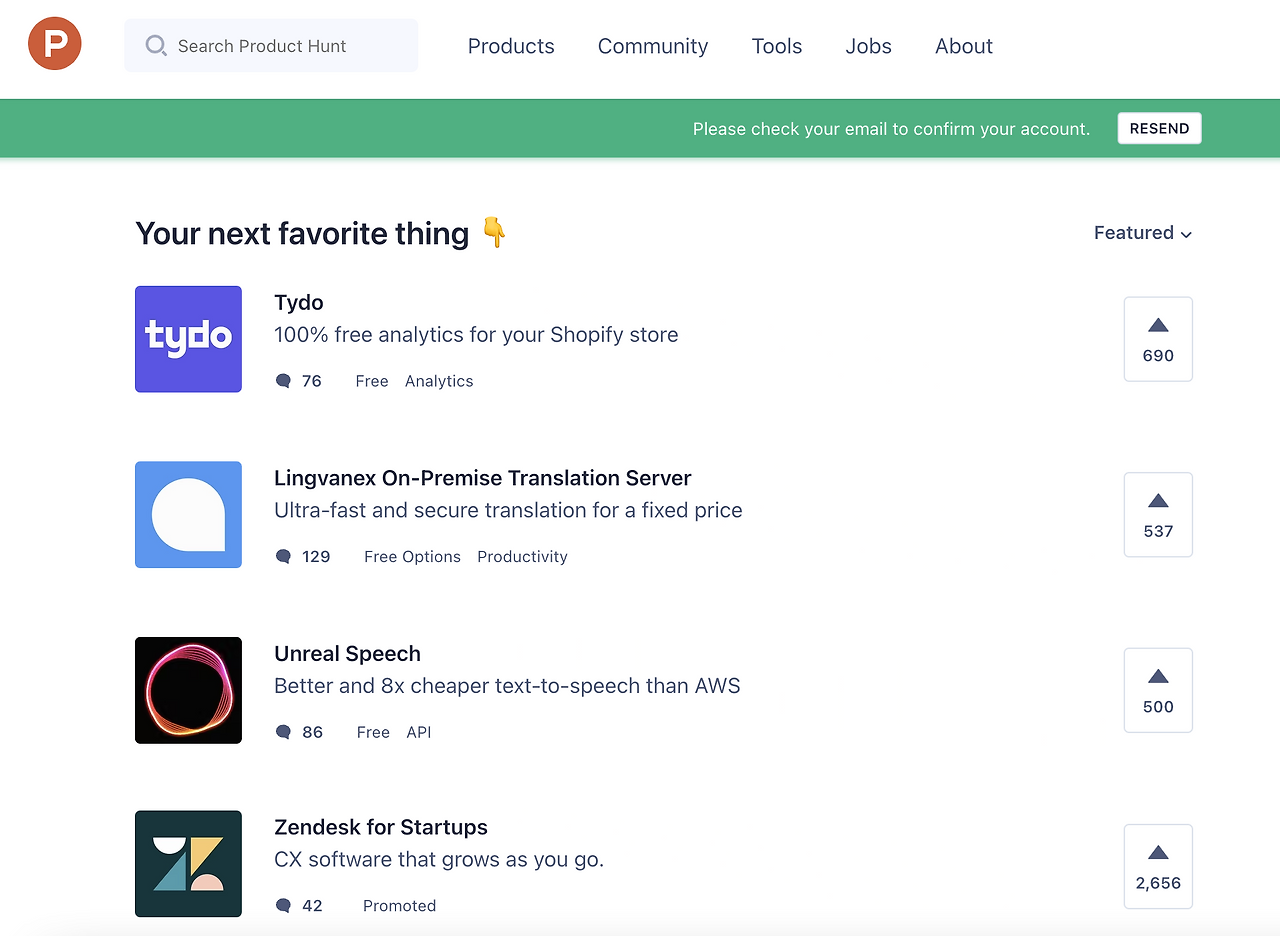Click the Analytics tag on Tydo
This screenshot has width=1280, height=936.
439,381
